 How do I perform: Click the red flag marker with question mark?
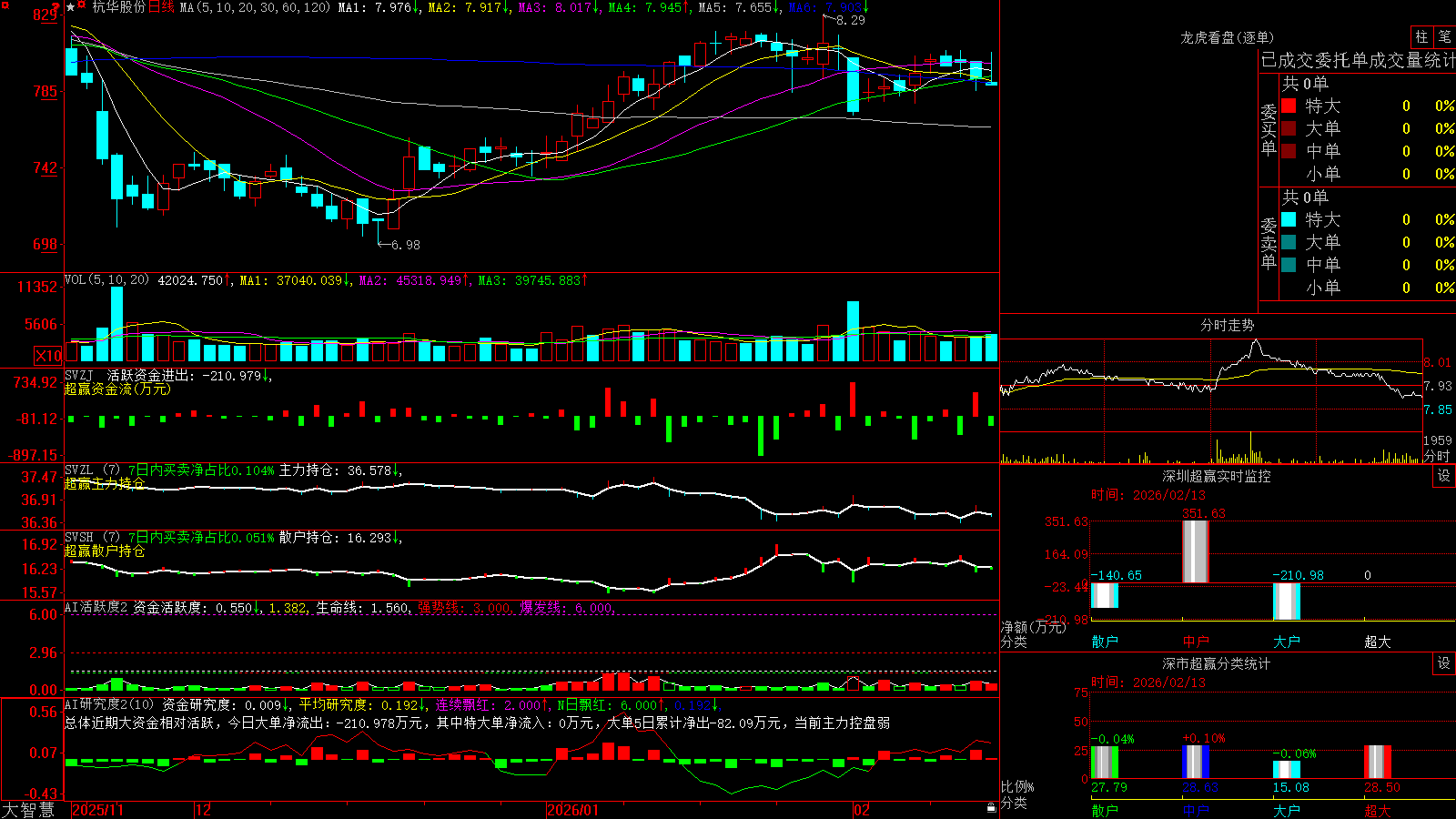pos(57,6)
